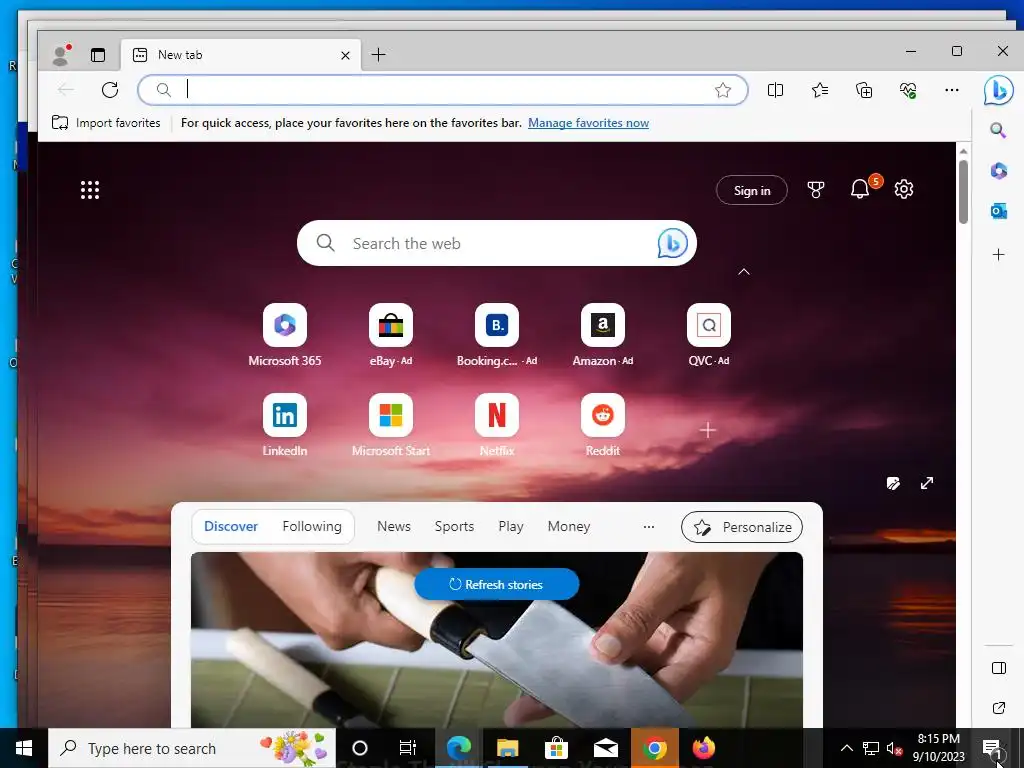Switch to Discover feed tab
Viewport: 1024px width, 768px height.
click(231, 526)
